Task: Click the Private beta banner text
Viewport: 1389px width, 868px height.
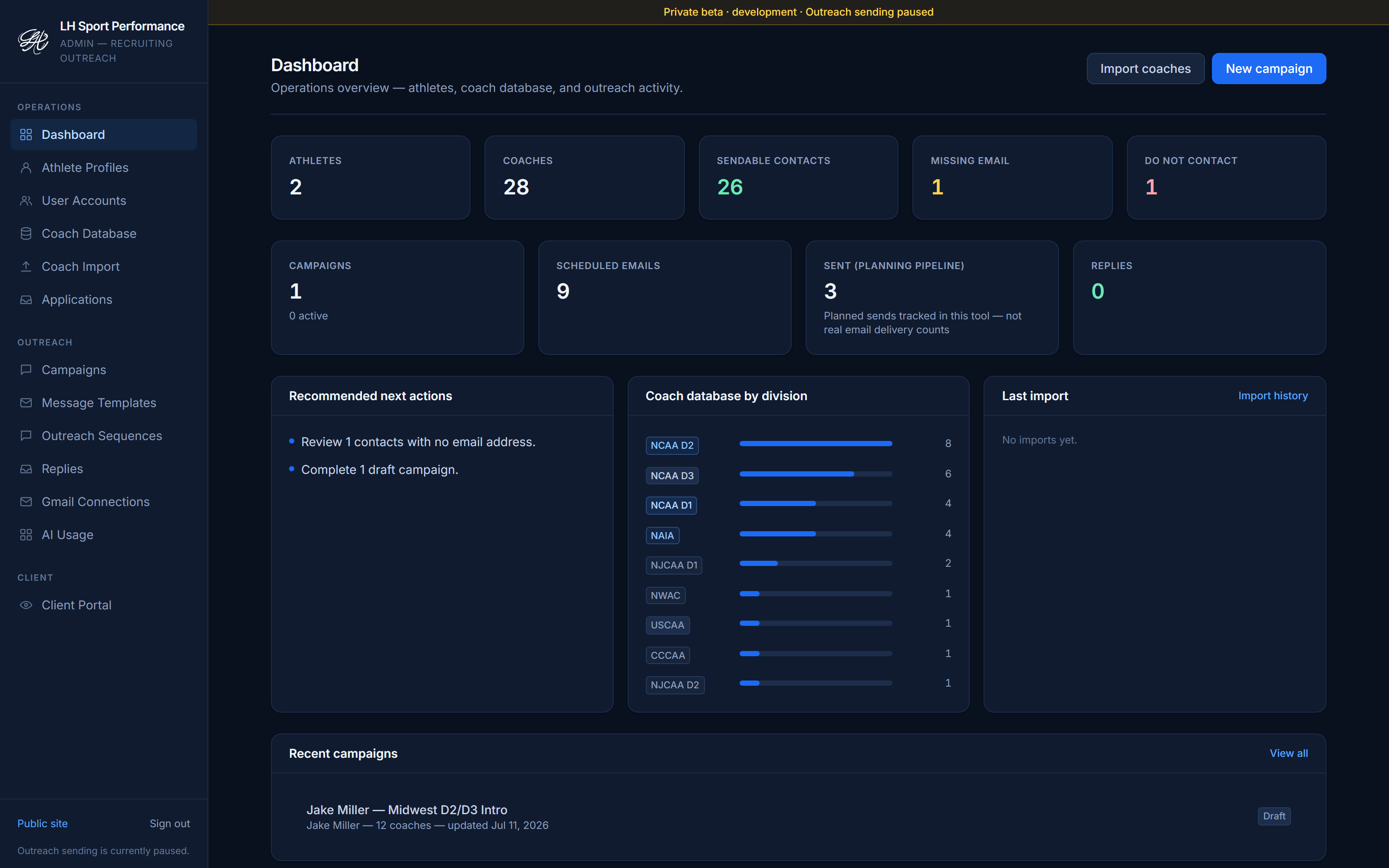Action: point(798,12)
